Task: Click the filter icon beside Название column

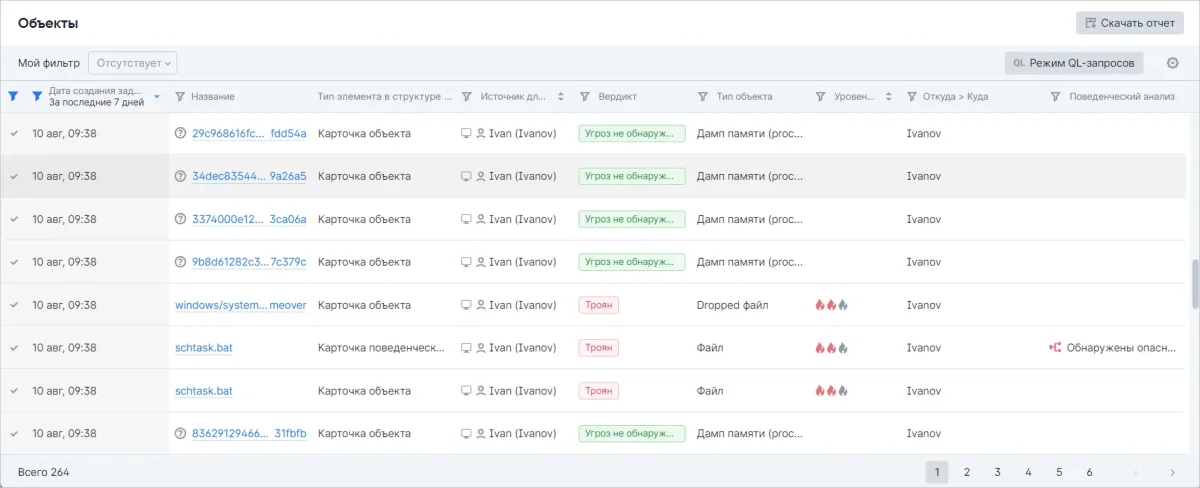Action: click(180, 97)
